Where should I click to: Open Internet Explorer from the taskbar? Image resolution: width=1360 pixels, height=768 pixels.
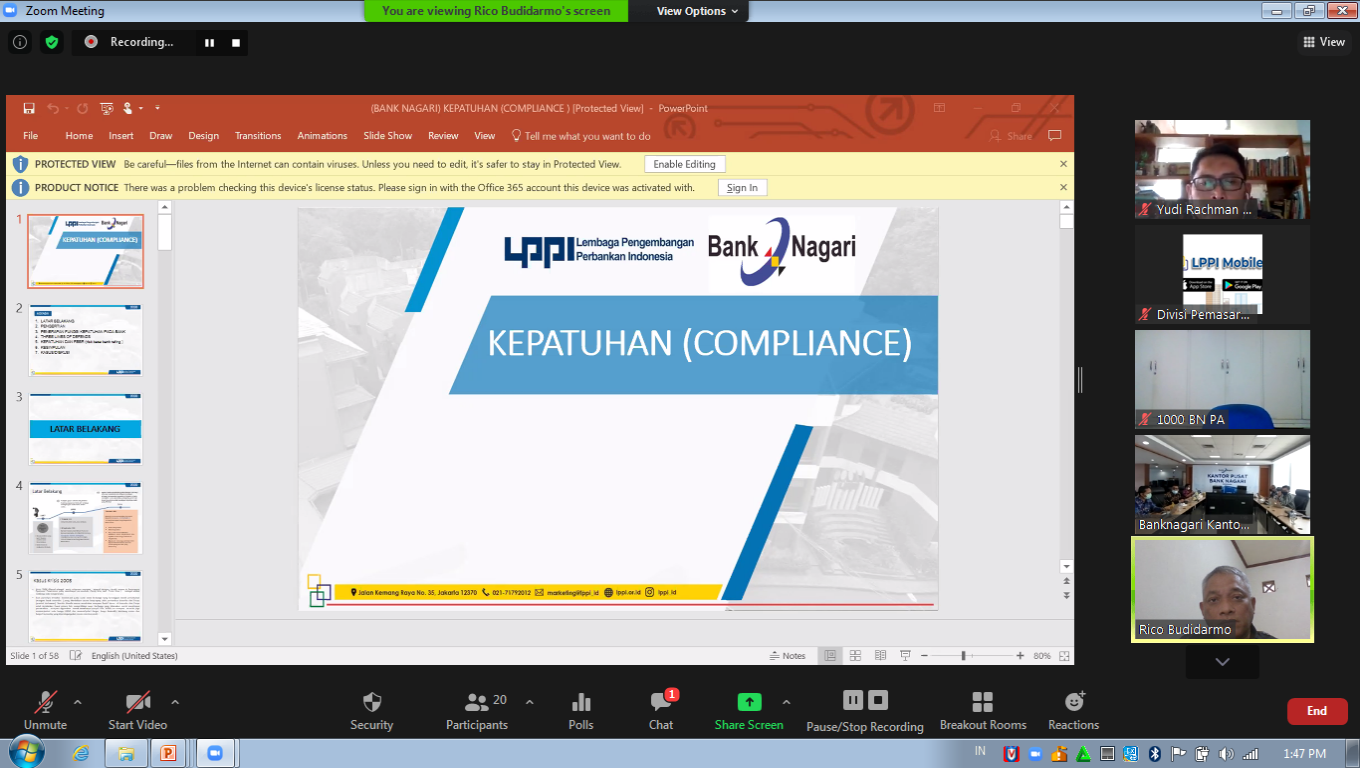click(81, 753)
